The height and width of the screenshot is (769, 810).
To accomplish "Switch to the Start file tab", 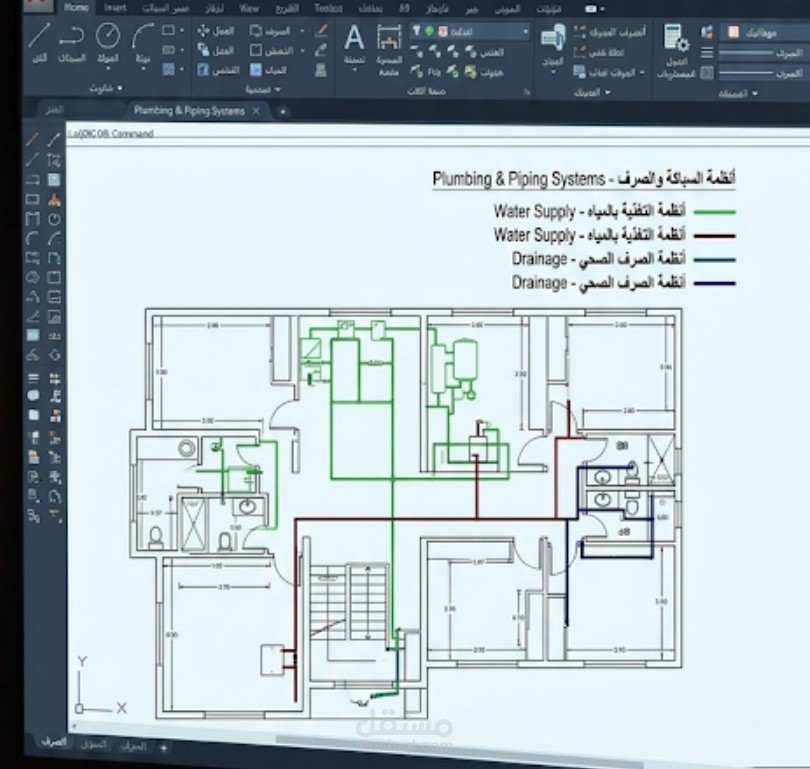I will click(x=54, y=109).
